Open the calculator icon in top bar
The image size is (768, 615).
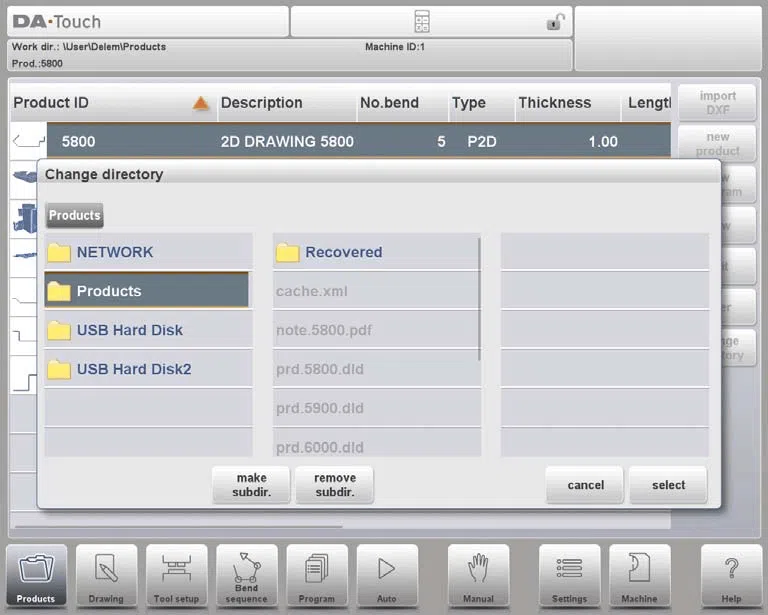pyautogui.click(x=422, y=22)
